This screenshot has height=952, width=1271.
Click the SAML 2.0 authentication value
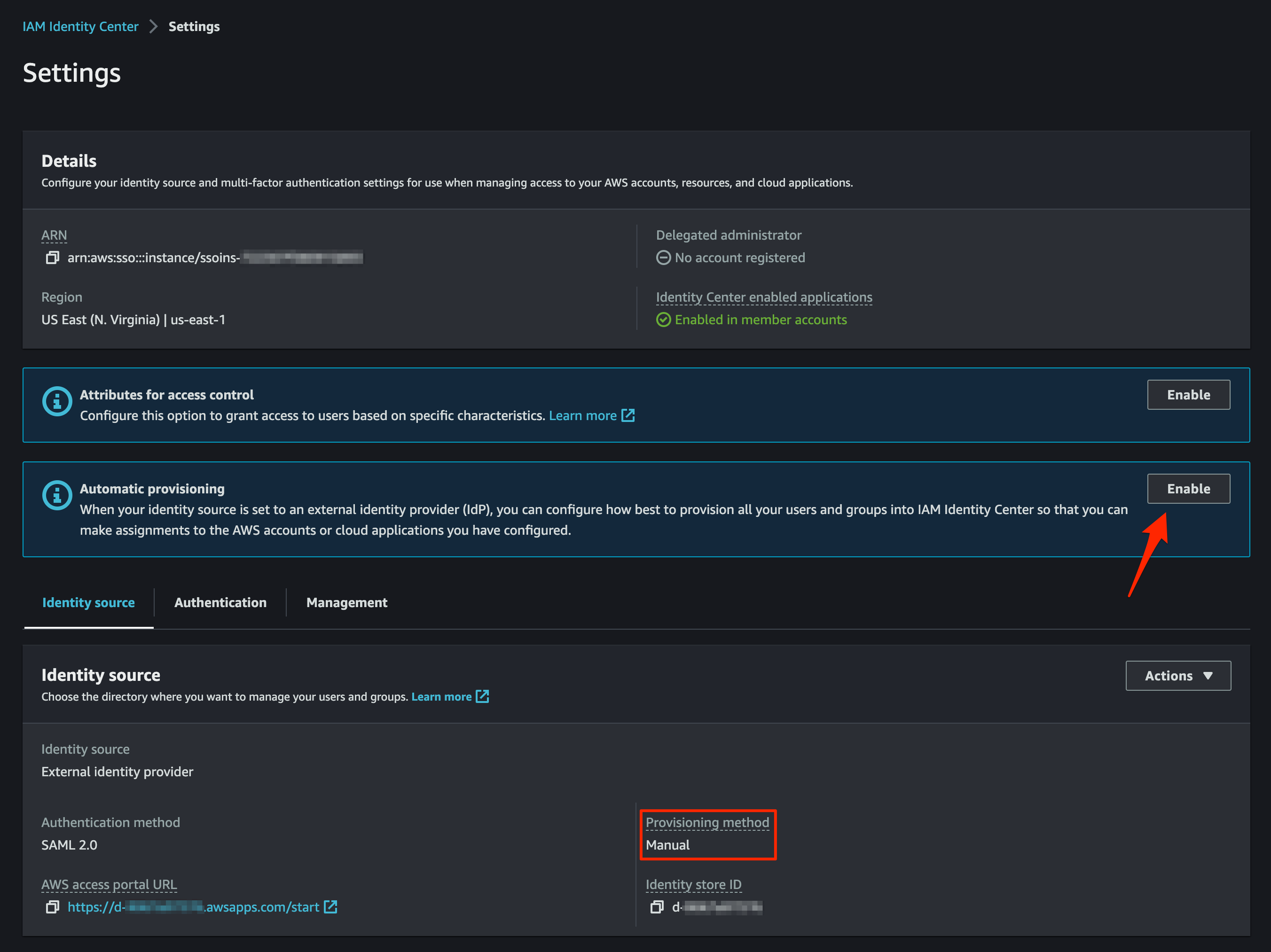pyautogui.click(x=70, y=844)
